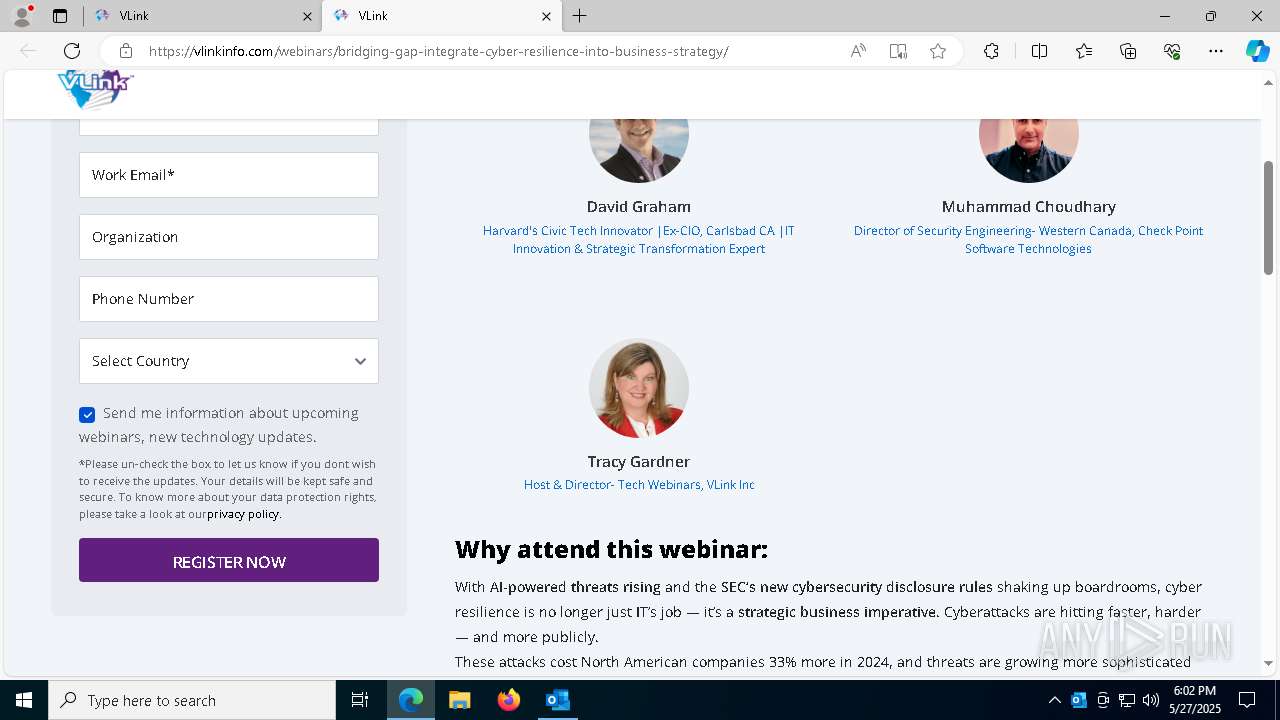
Task: Open the Windows Start menu
Action: click(x=24, y=700)
